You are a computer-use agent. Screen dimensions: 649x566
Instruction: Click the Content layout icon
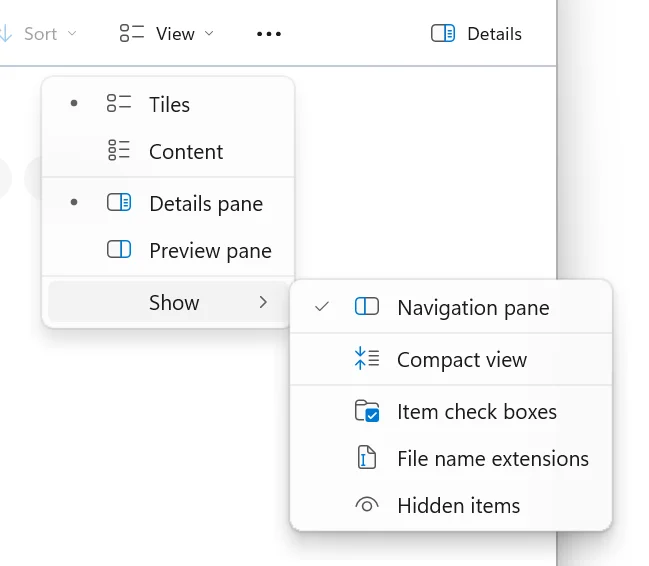pos(119,151)
